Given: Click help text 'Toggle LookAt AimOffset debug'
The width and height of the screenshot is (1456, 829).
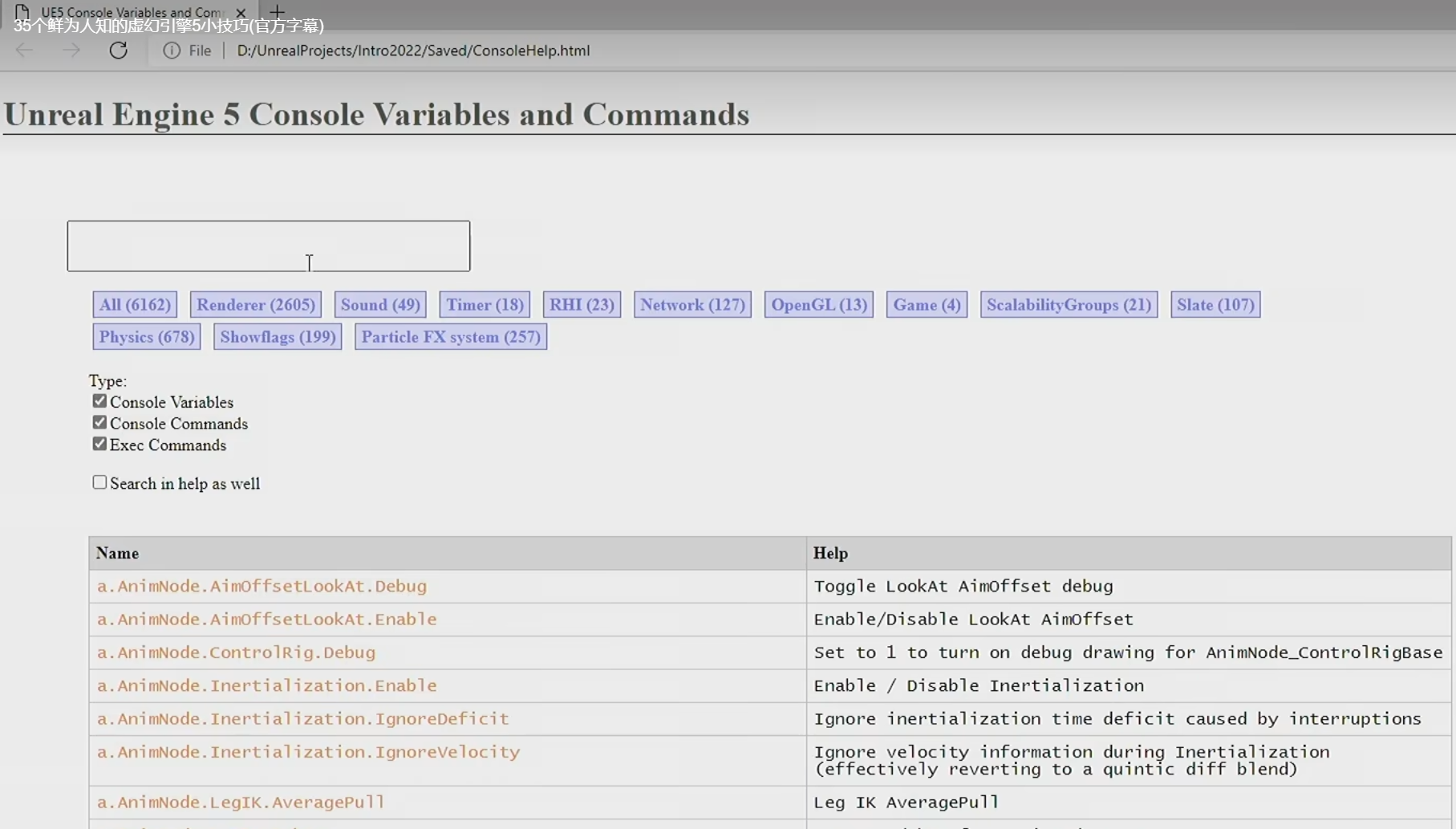Looking at the screenshot, I should click(963, 587).
